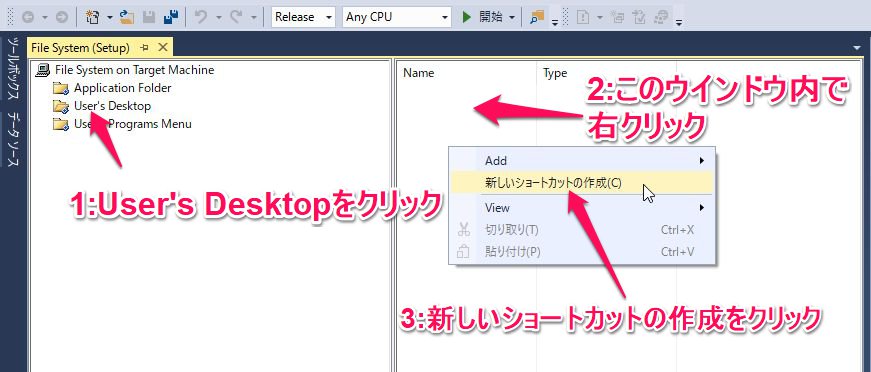Close the File System (Setup) tab

pos(163,47)
